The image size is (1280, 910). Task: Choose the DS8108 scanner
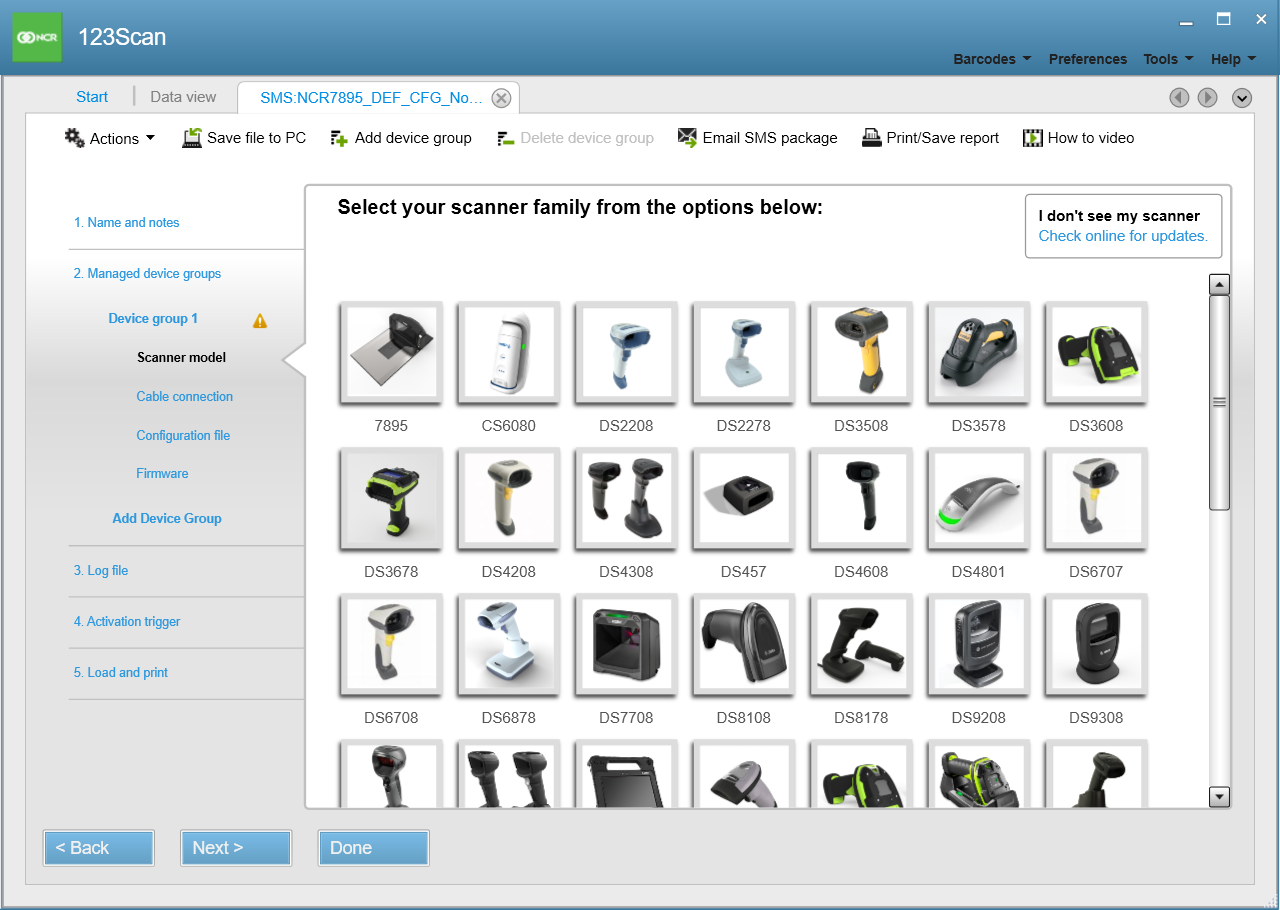point(743,645)
